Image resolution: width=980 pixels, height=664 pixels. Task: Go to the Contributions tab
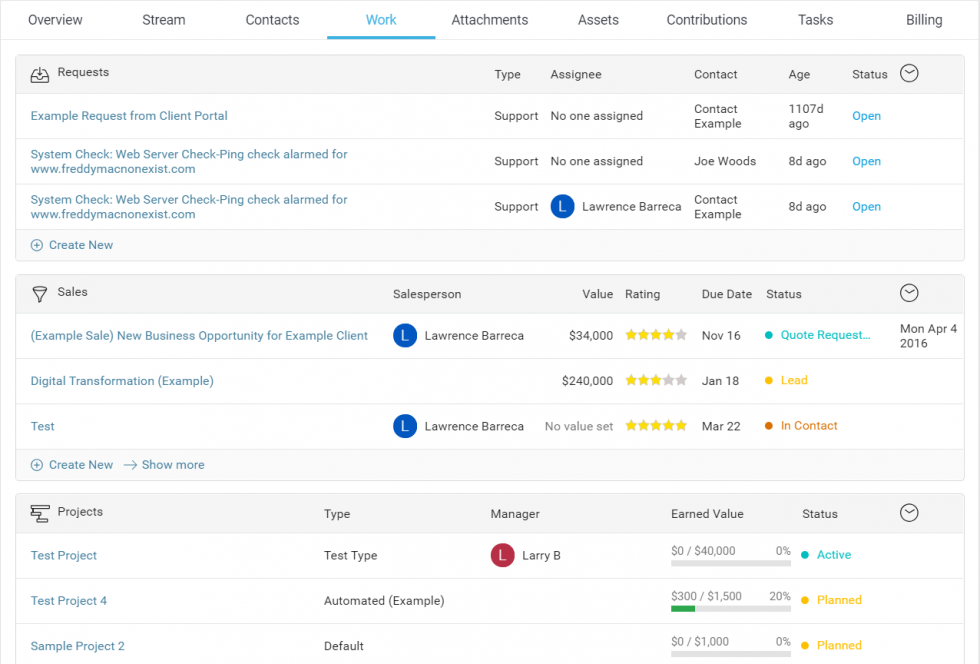(706, 20)
